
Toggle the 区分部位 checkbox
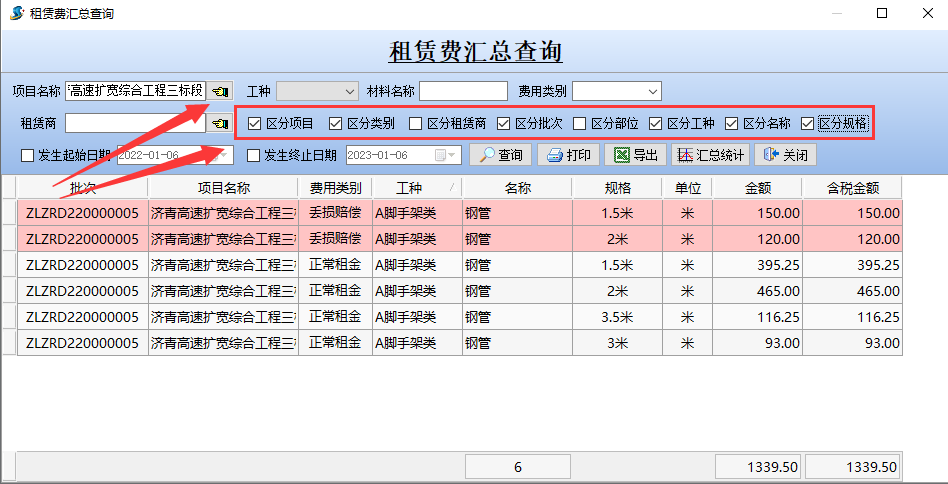pyautogui.click(x=580, y=124)
